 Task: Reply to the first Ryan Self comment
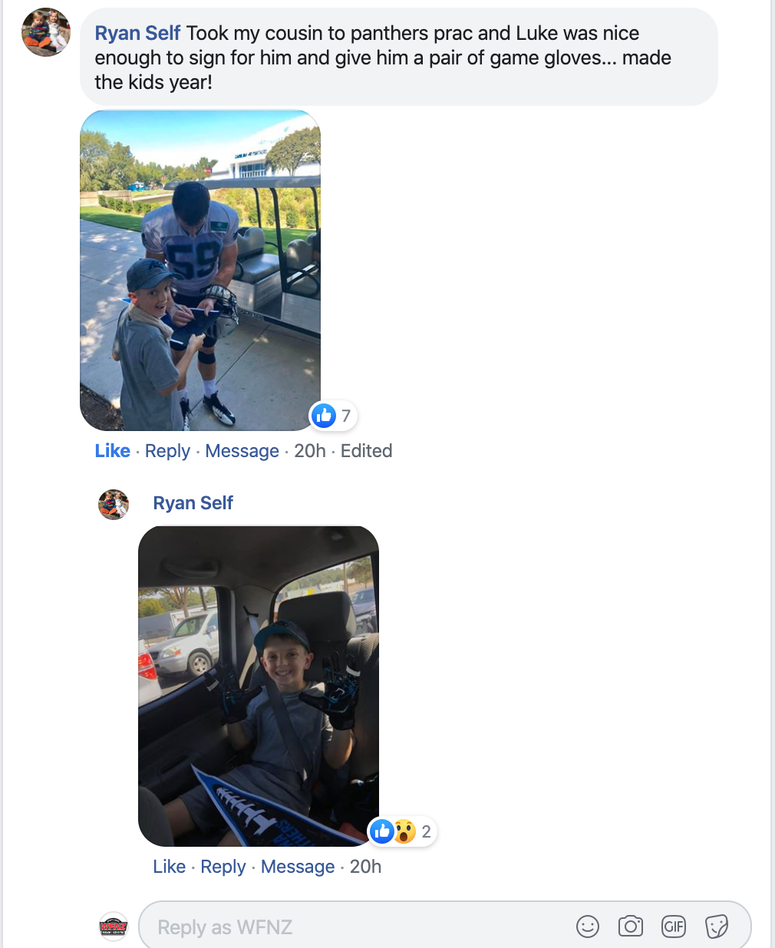[167, 451]
